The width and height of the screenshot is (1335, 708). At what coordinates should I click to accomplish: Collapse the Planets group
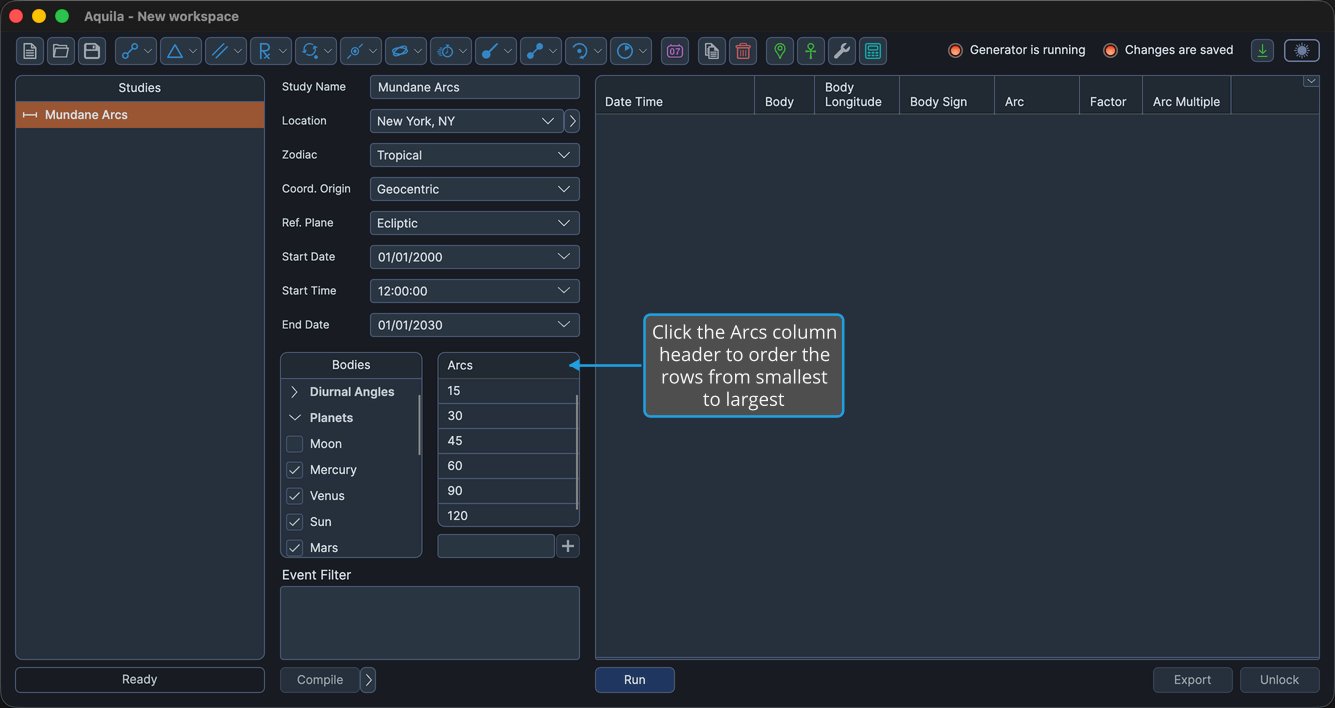point(295,418)
